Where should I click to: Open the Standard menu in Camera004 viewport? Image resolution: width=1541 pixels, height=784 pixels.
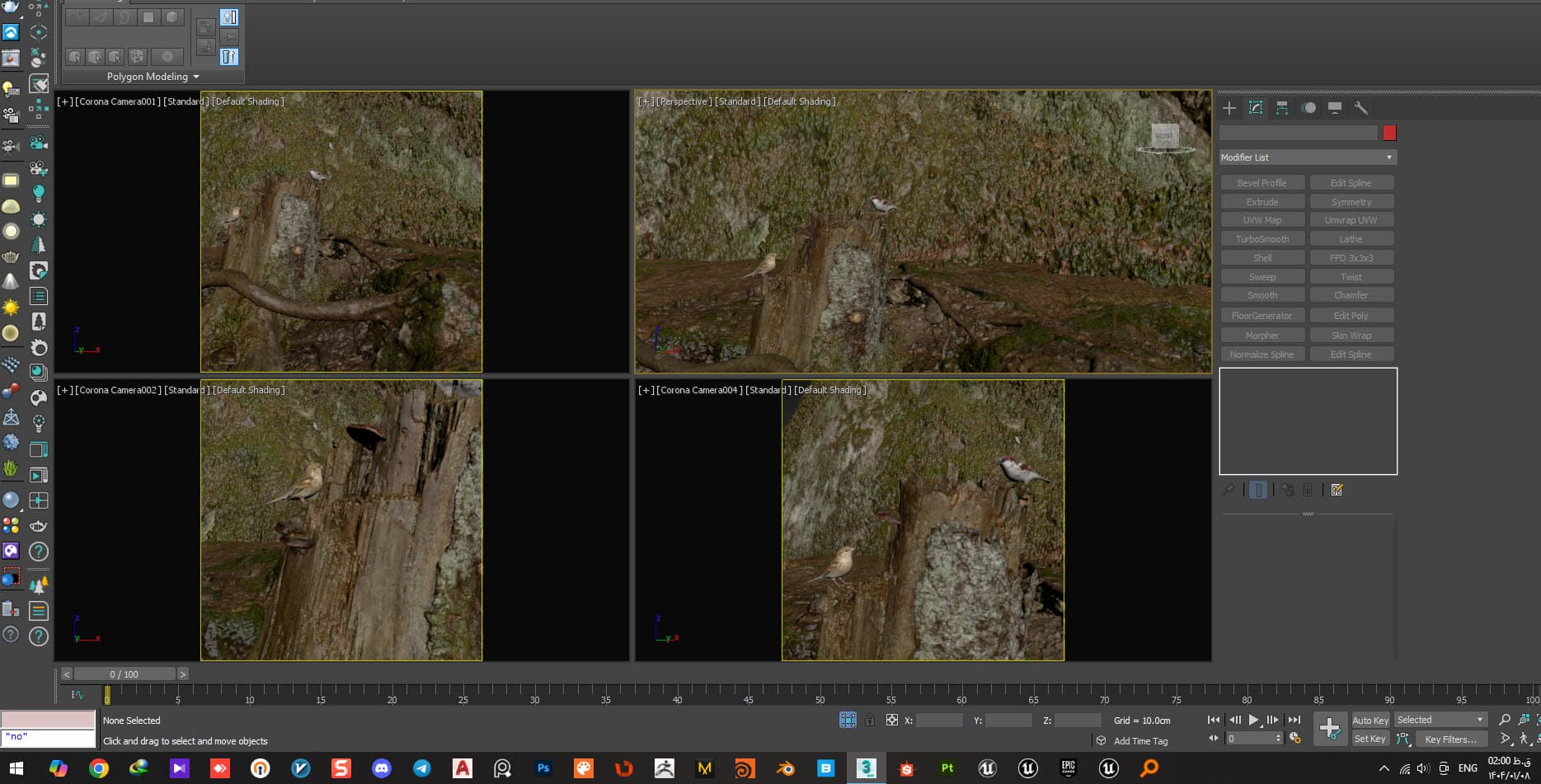(768, 390)
